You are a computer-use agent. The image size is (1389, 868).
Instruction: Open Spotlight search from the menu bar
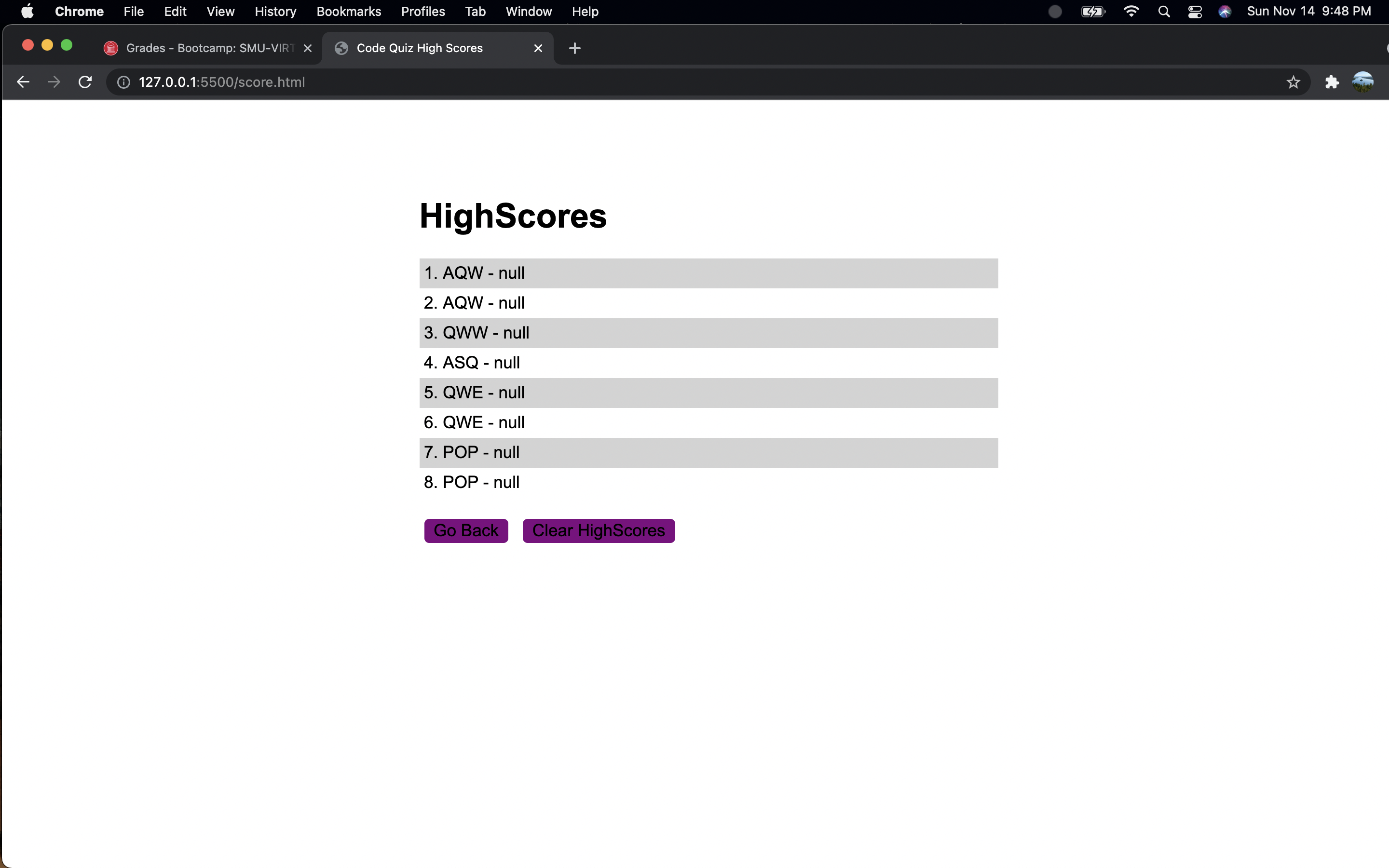click(x=1163, y=12)
